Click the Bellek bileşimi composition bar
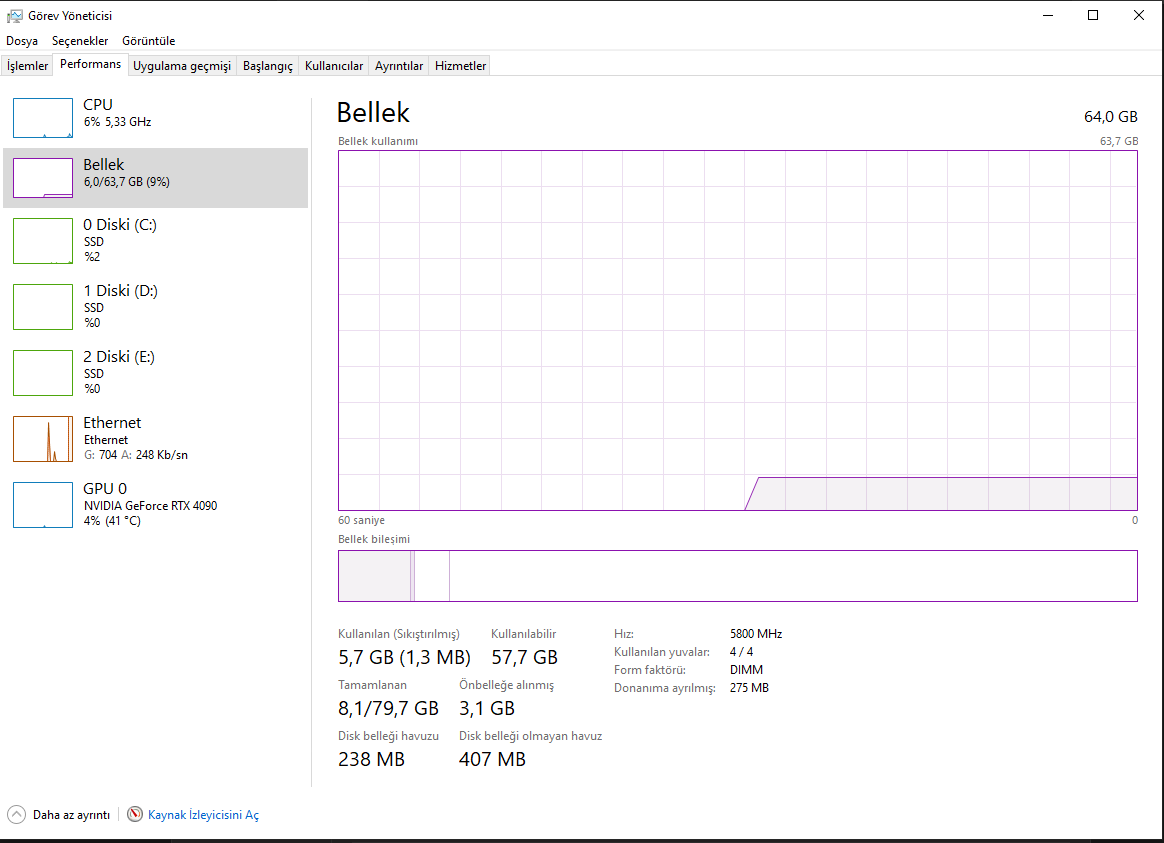Image resolution: width=1164 pixels, height=843 pixels. [737, 576]
